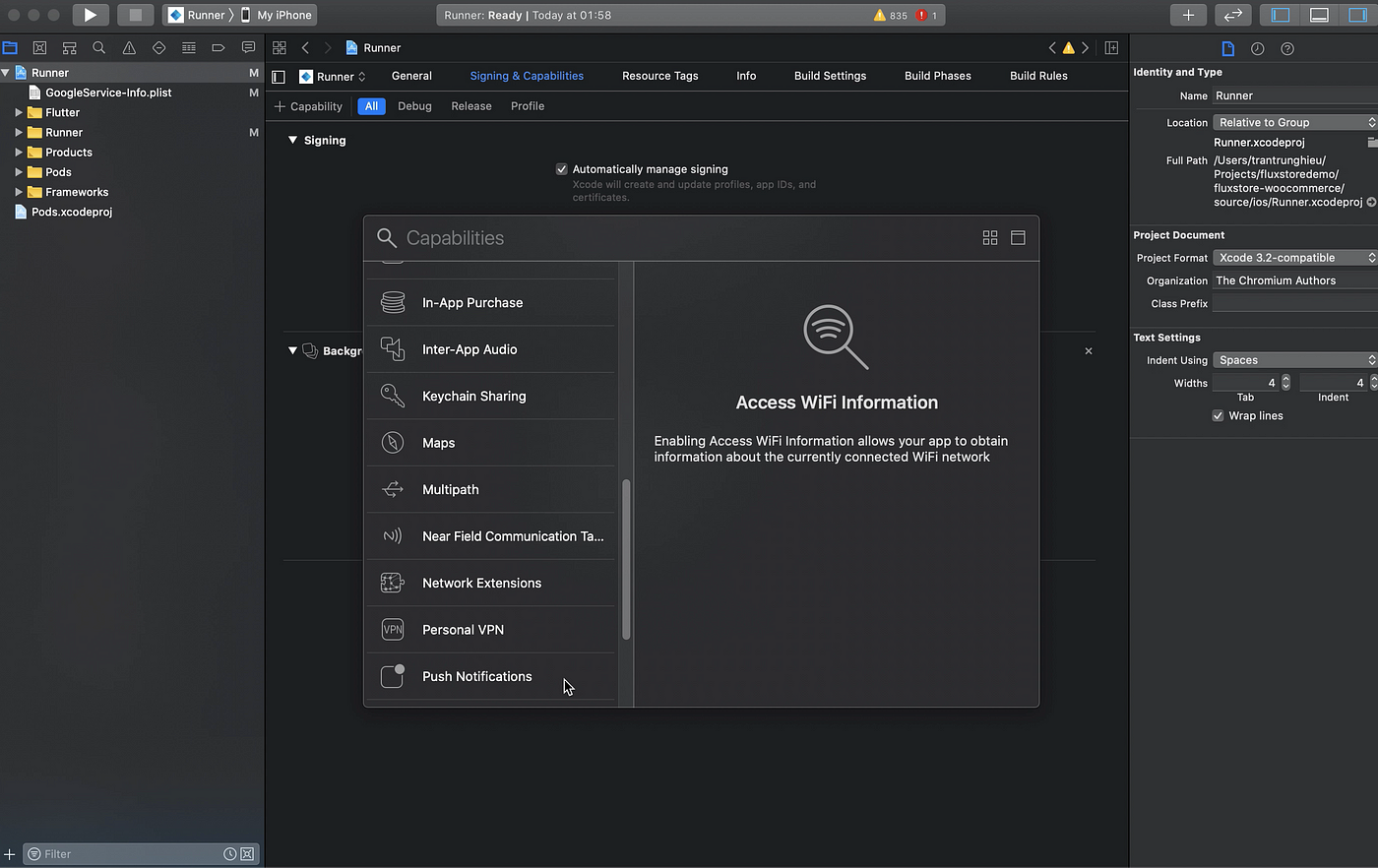Expand the Flutter folder
Viewport: 1378px width, 868px height.
coord(19,112)
